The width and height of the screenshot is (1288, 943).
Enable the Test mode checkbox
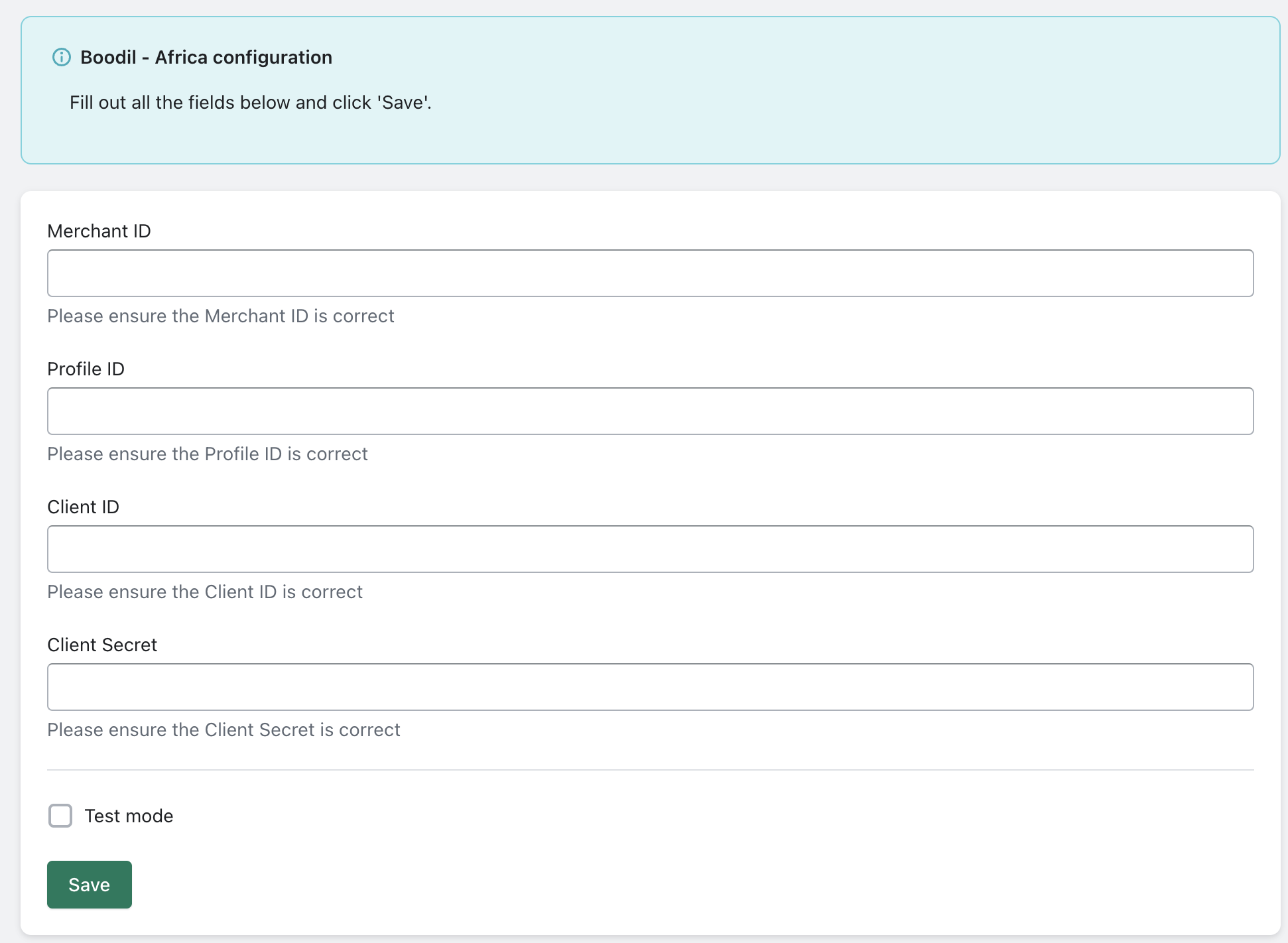point(60,816)
